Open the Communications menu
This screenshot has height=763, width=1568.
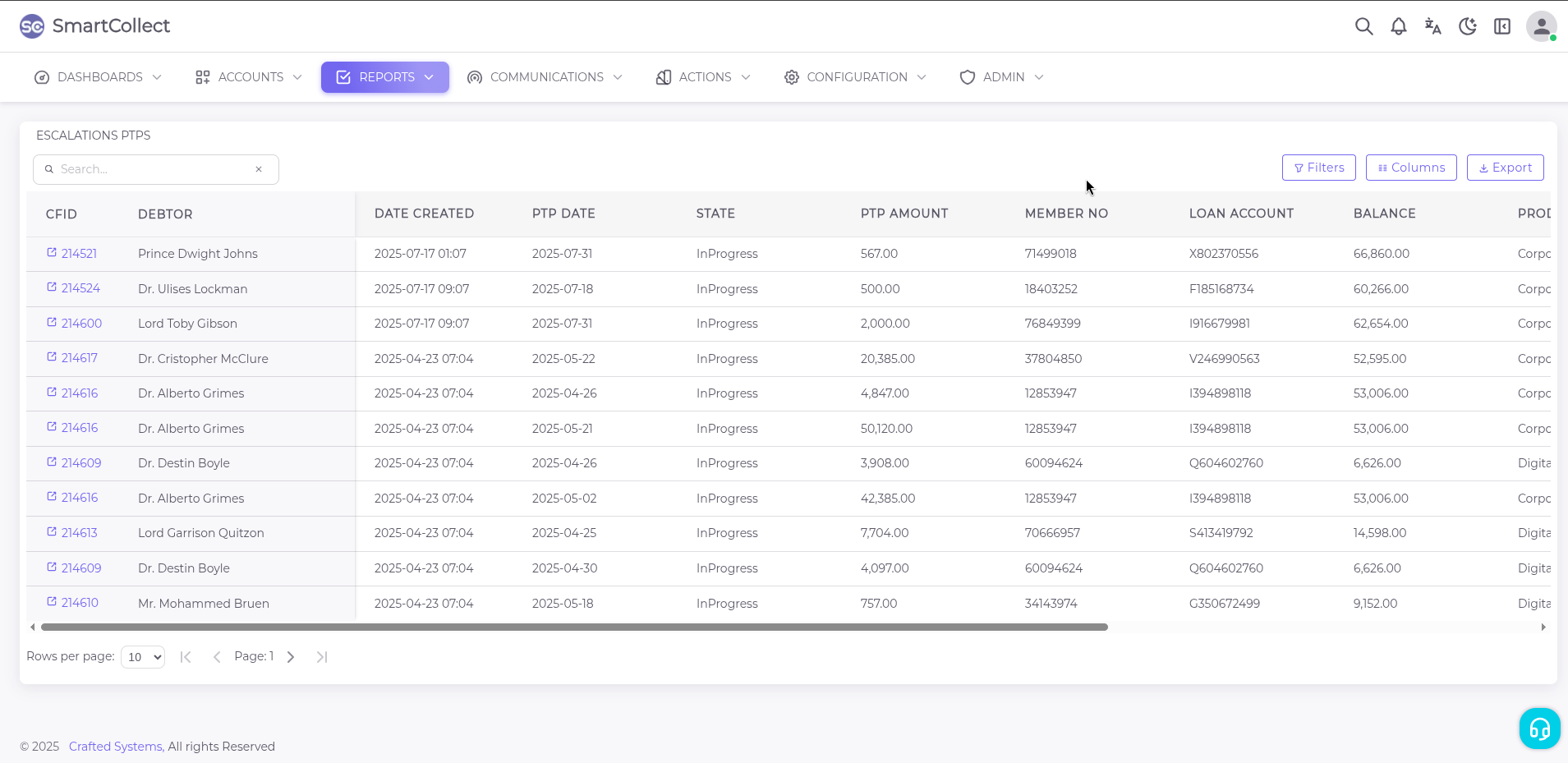545,77
